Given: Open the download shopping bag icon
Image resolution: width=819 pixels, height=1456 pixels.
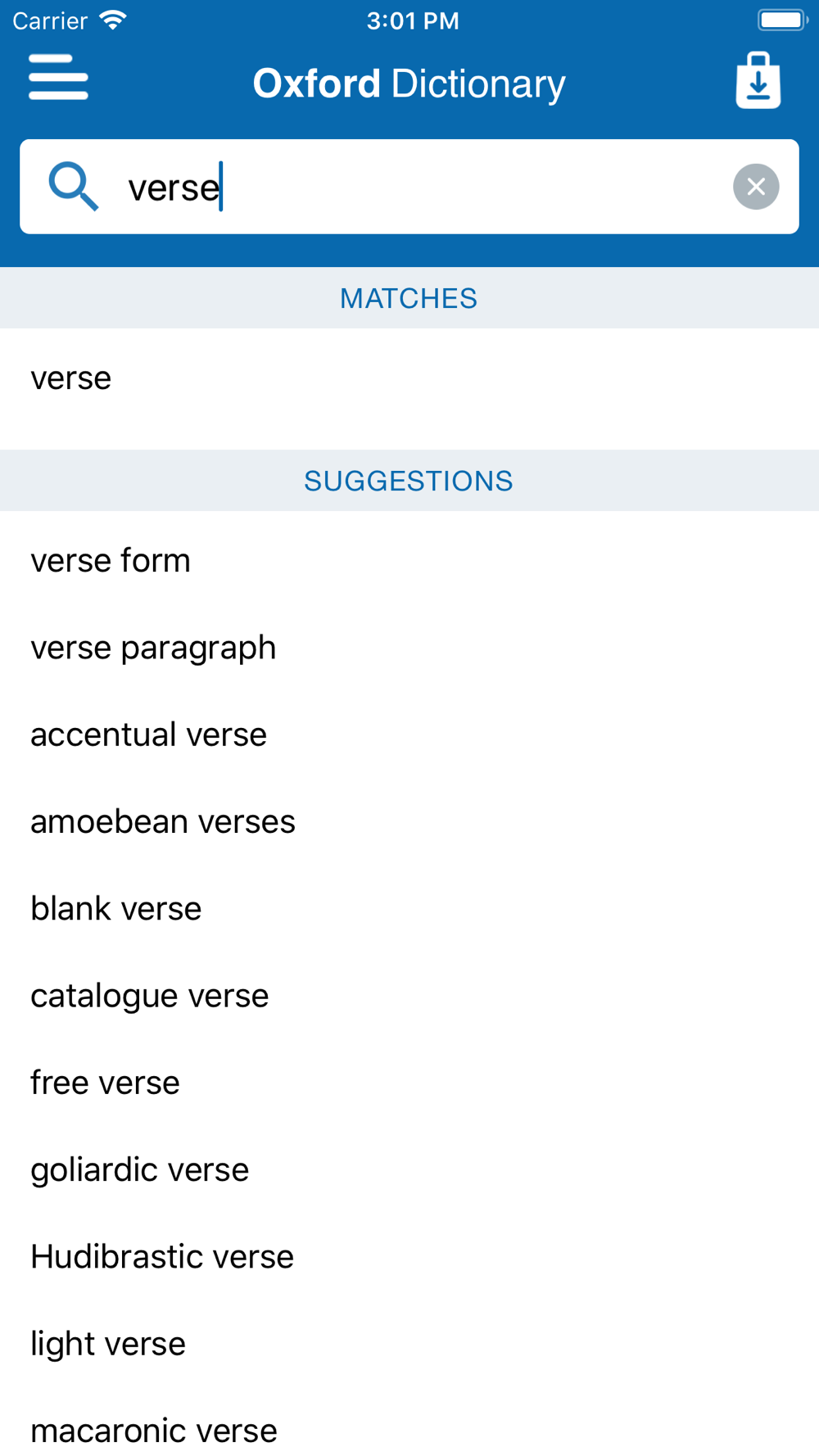Looking at the screenshot, I should [x=758, y=80].
